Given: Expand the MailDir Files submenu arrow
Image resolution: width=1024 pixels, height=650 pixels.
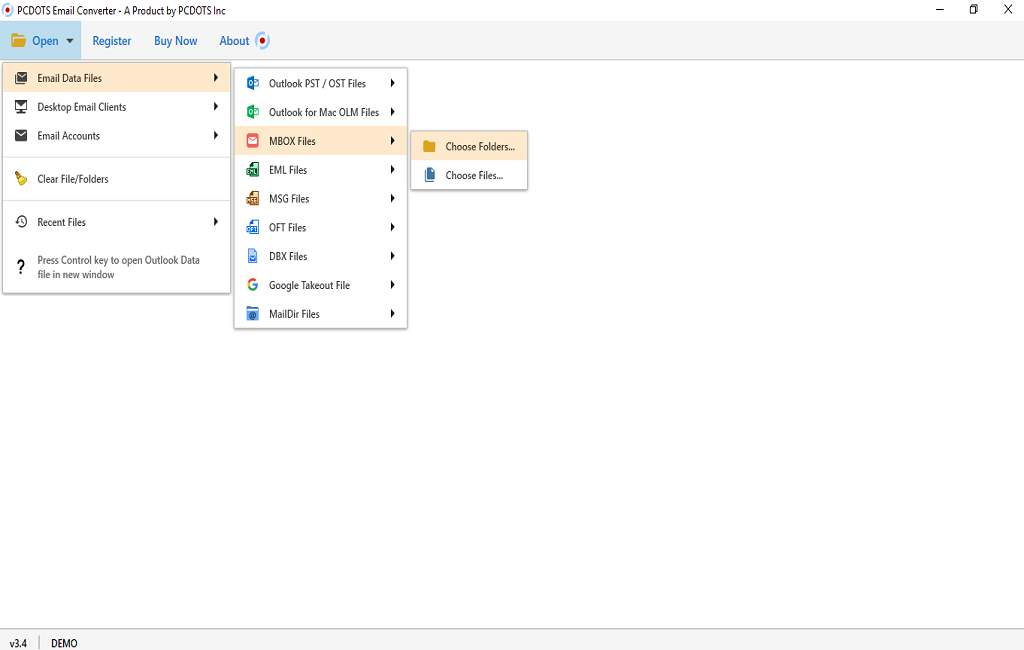Looking at the screenshot, I should coord(392,314).
